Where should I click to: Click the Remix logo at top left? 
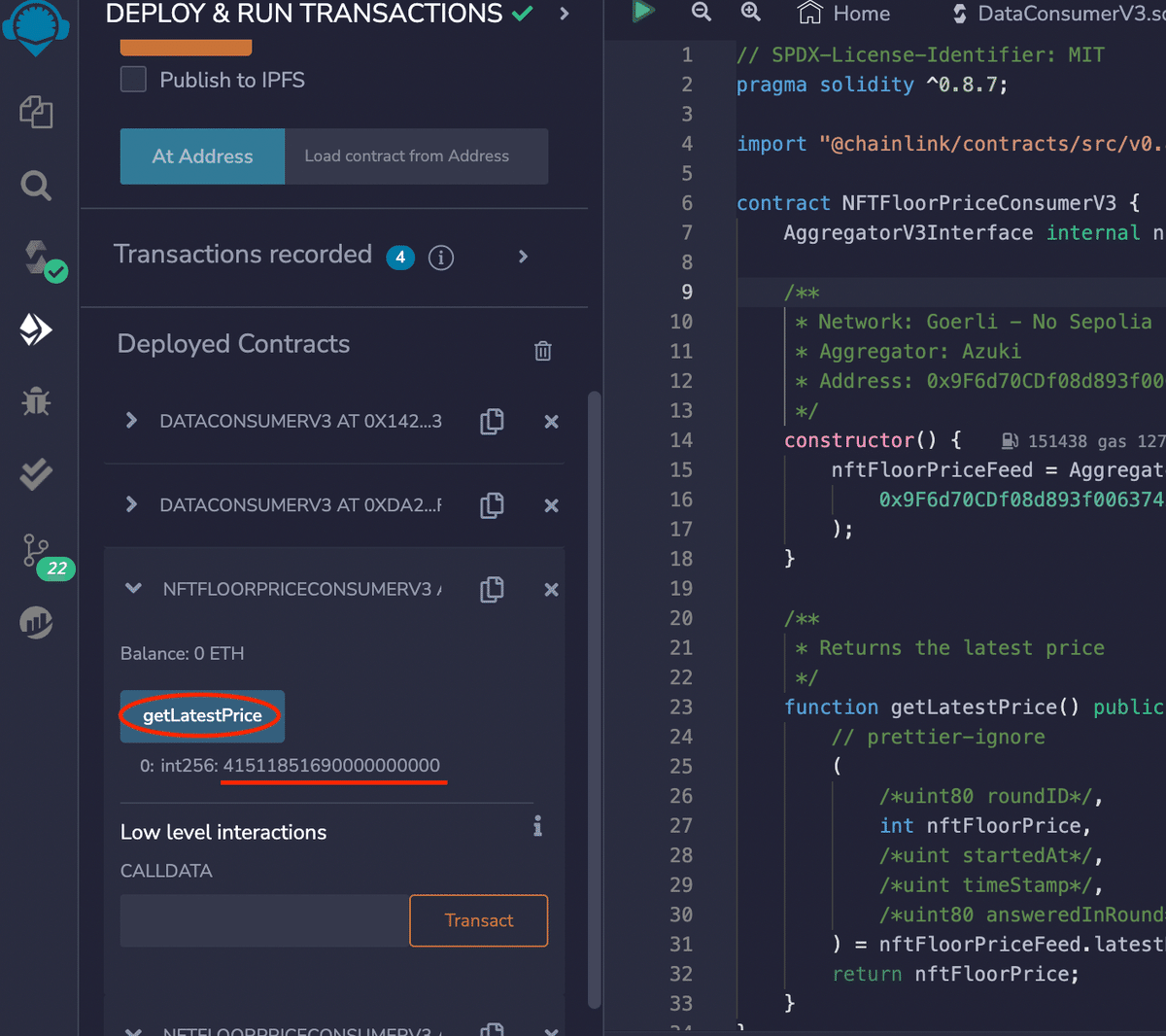point(36,27)
